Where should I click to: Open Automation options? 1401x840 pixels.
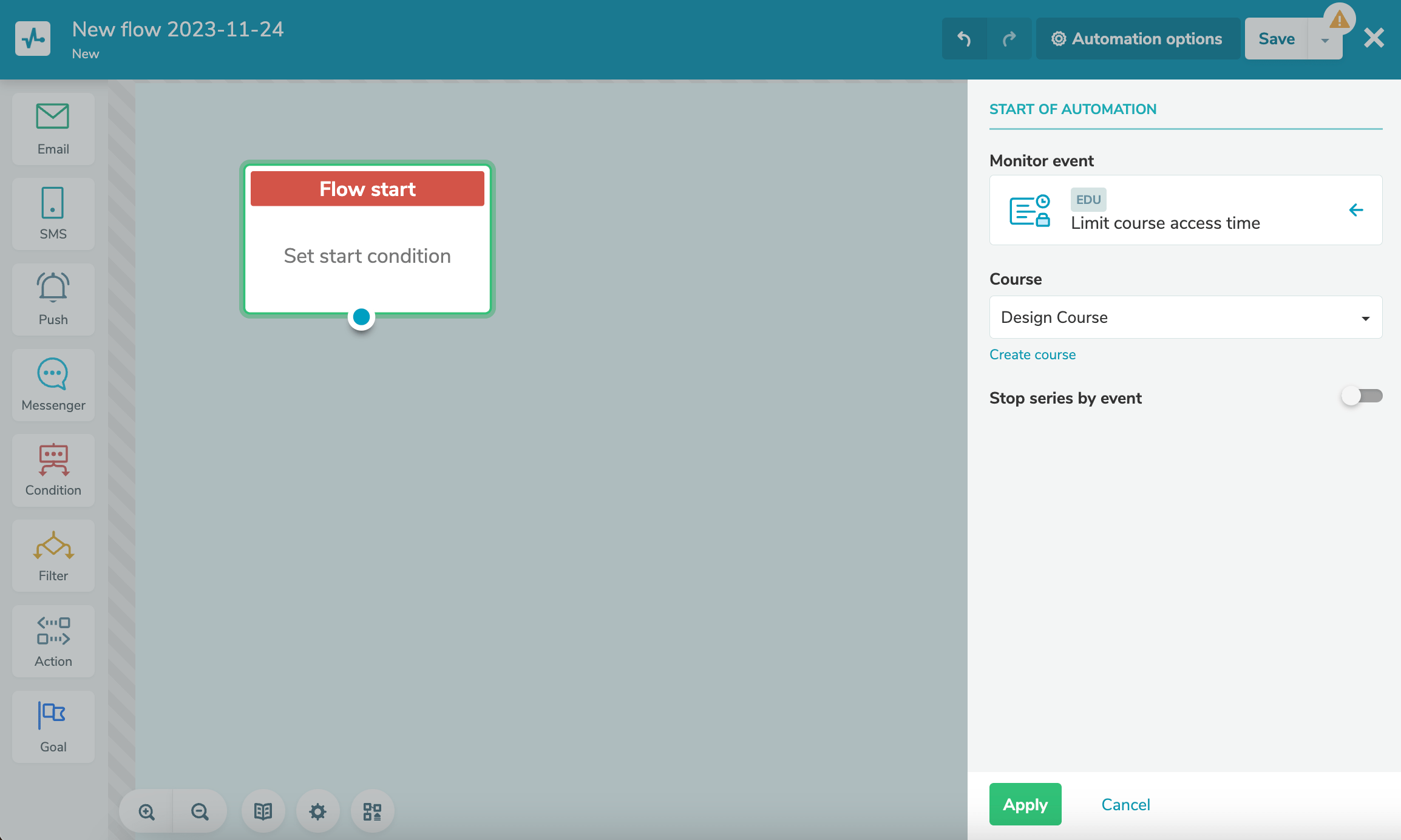point(1137,39)
